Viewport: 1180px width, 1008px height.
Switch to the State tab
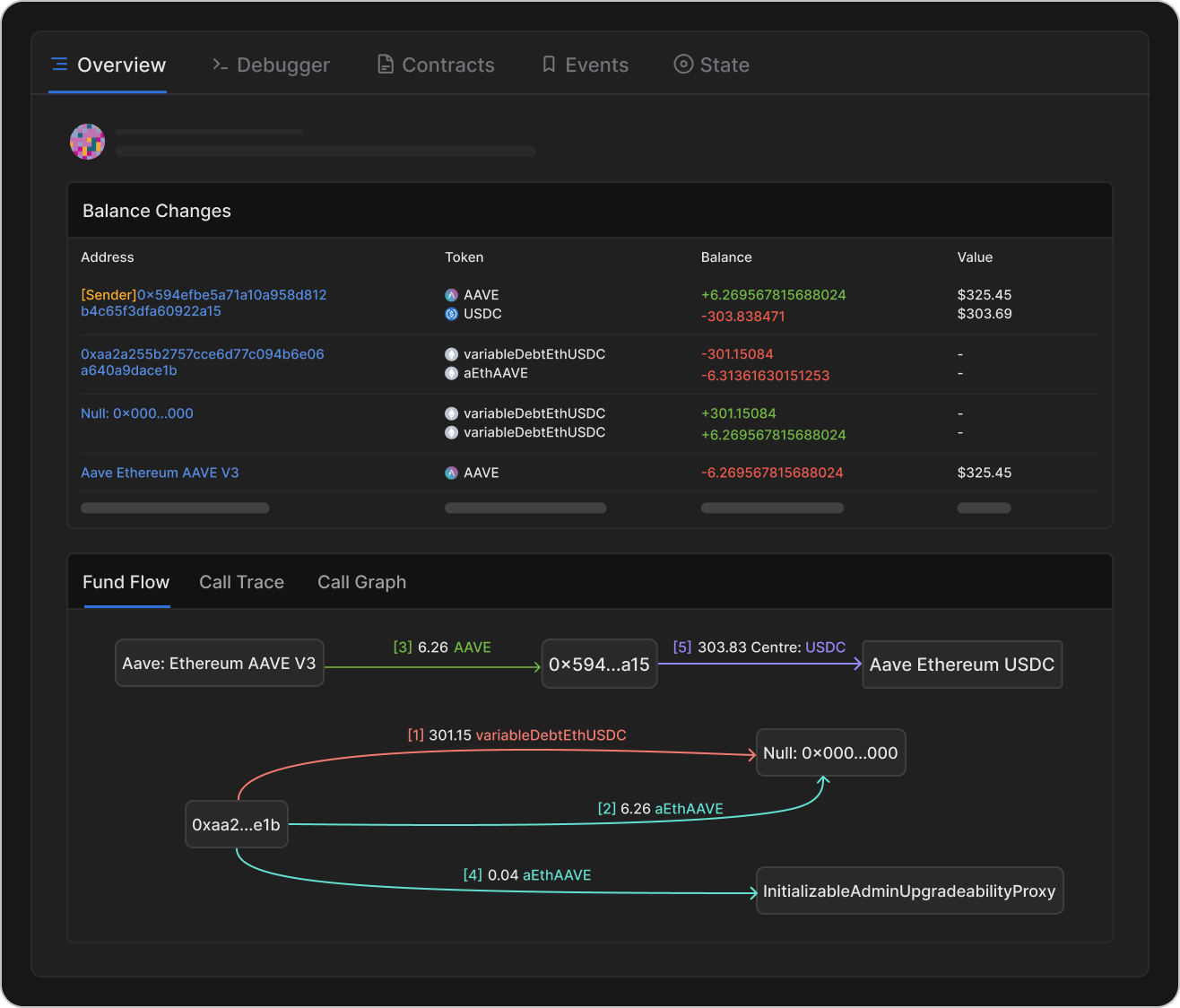(712, 65)
